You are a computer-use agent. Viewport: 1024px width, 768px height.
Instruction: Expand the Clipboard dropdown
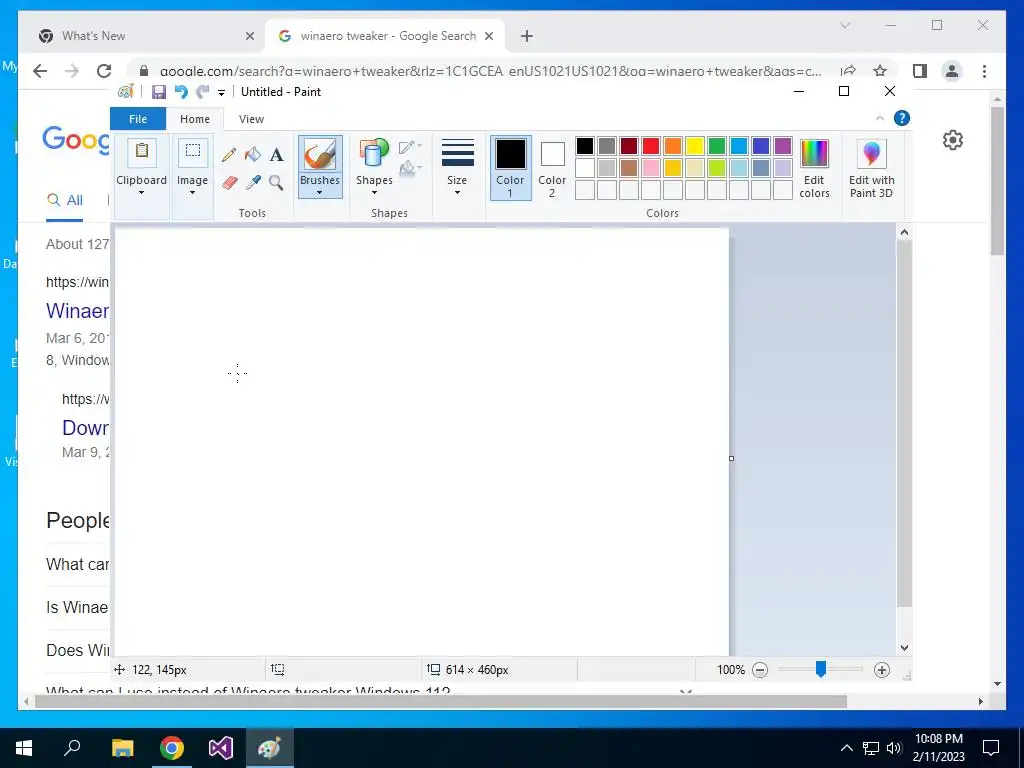141,193
